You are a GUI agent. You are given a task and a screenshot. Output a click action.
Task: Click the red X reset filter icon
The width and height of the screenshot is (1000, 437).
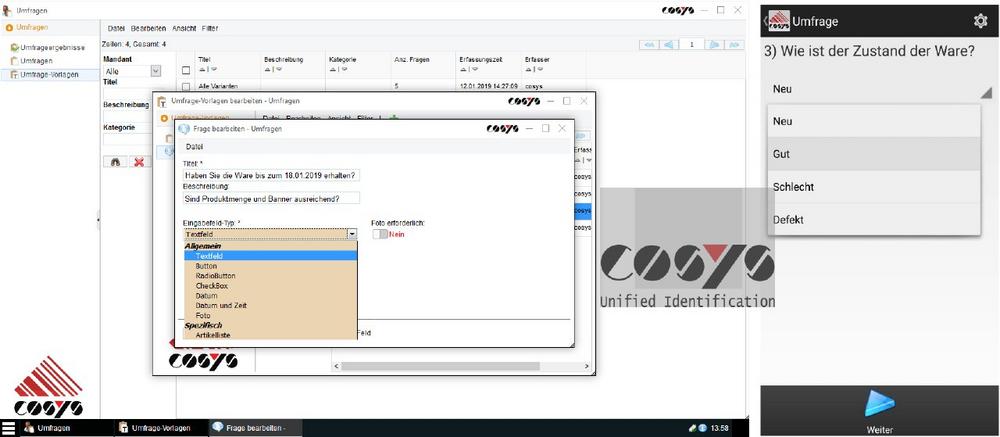point(139,161)
